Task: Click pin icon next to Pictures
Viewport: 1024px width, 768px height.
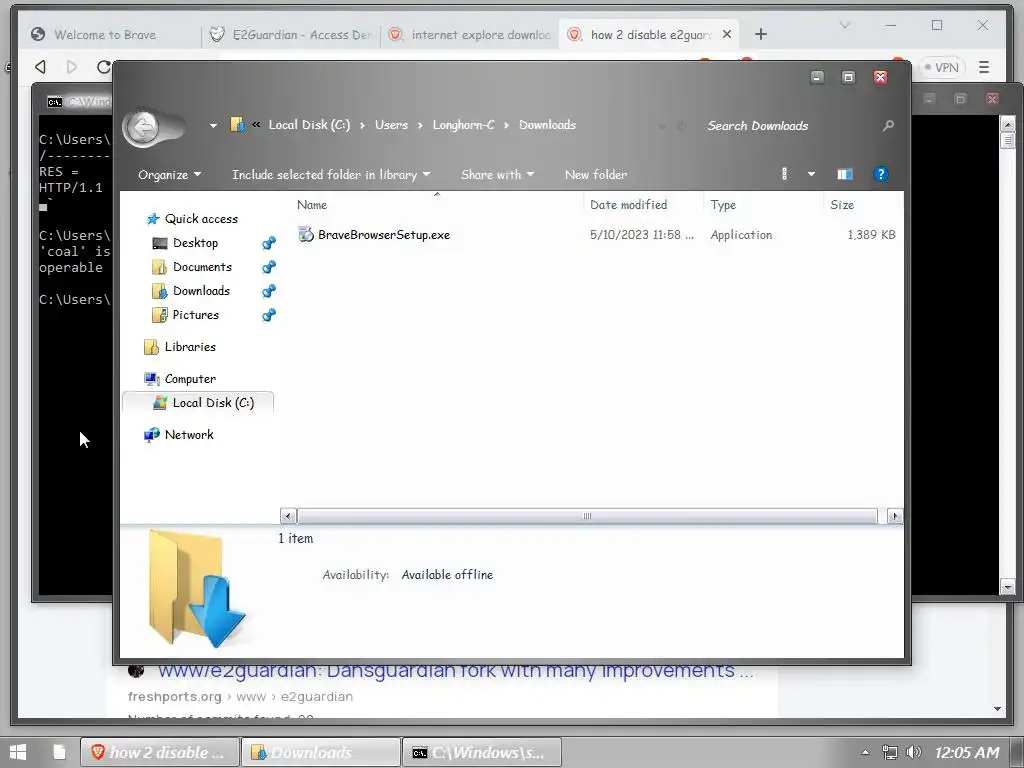Action: point(268,315)
